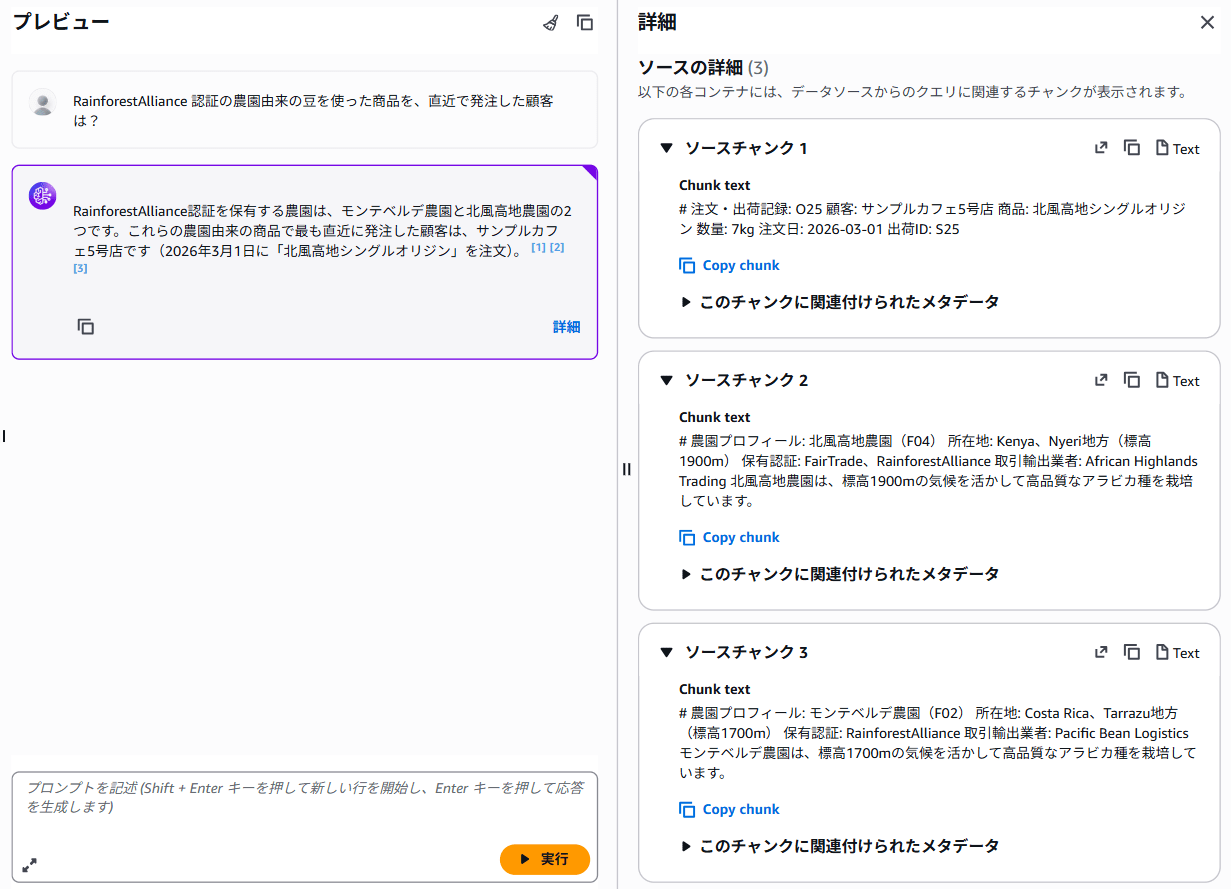The height and width of the screenshot is (889, 1231).
Task: Click the panel divider handle between preview and details
Action: point(627,469)
